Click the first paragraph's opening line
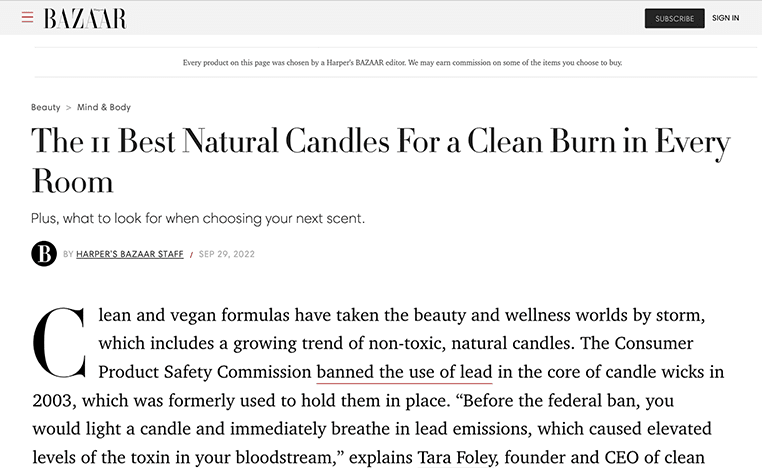Screen dimensions: 762x468 pos(401,315)
